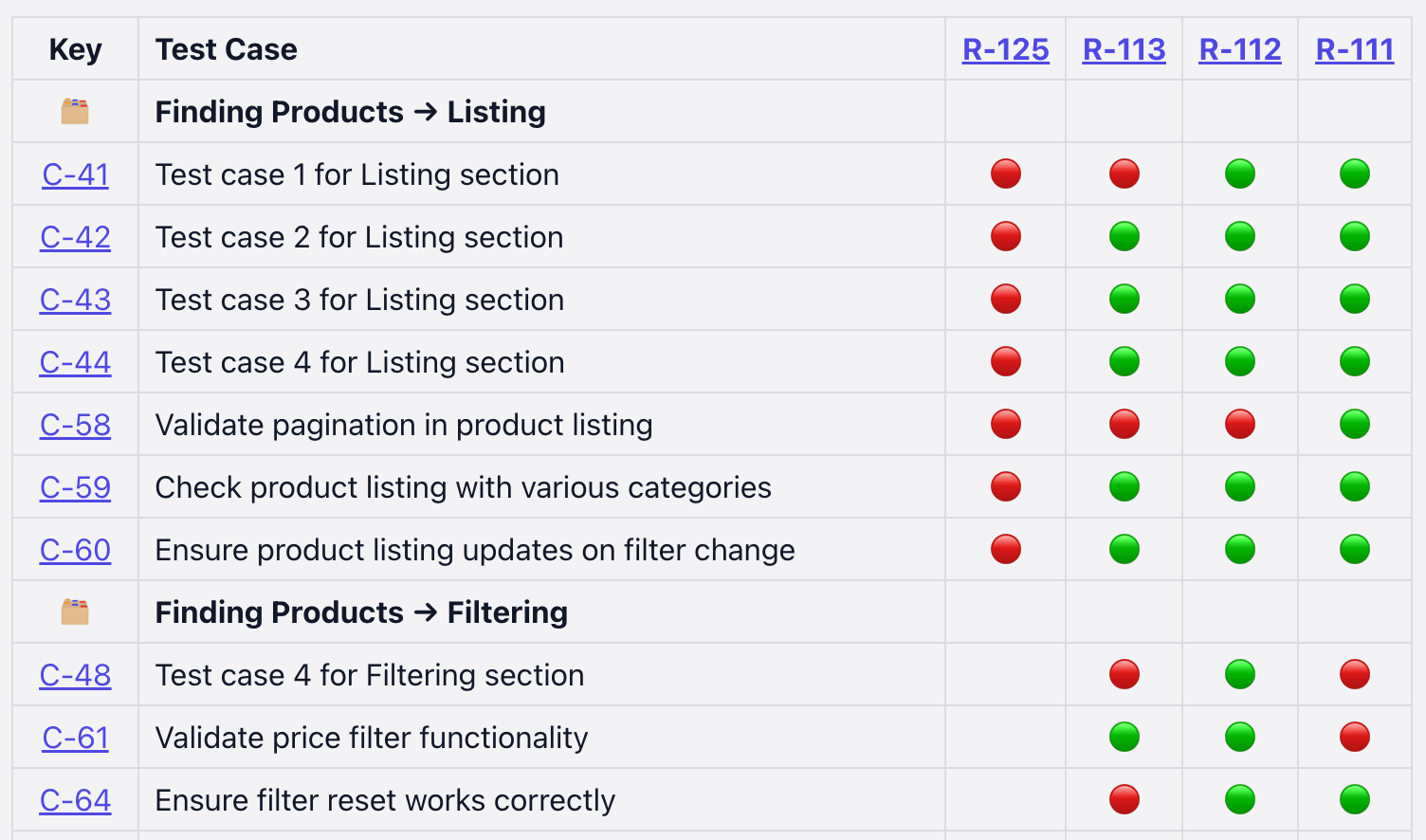Click red status dot for C-64 under R-113
This screenshot has width=1426, height=840.
coord(1124,800)
